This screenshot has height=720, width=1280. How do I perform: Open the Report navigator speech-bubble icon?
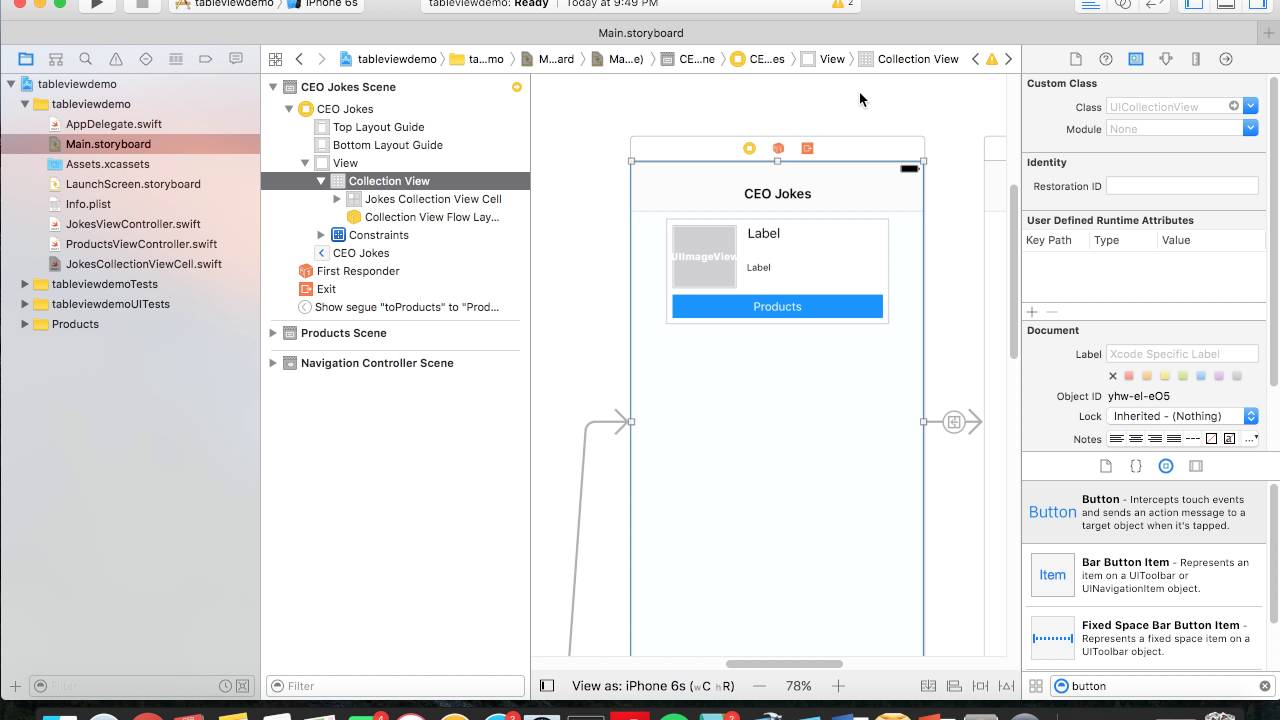(x=236, y=59)
